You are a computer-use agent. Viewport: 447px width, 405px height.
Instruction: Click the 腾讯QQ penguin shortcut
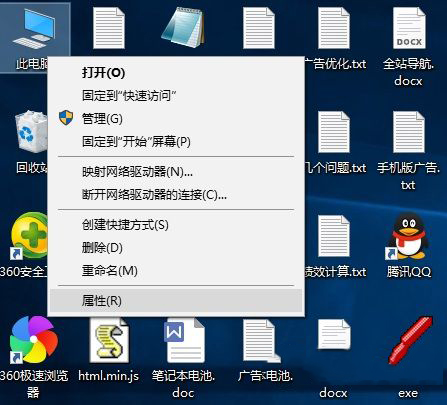tap(407, 237)
